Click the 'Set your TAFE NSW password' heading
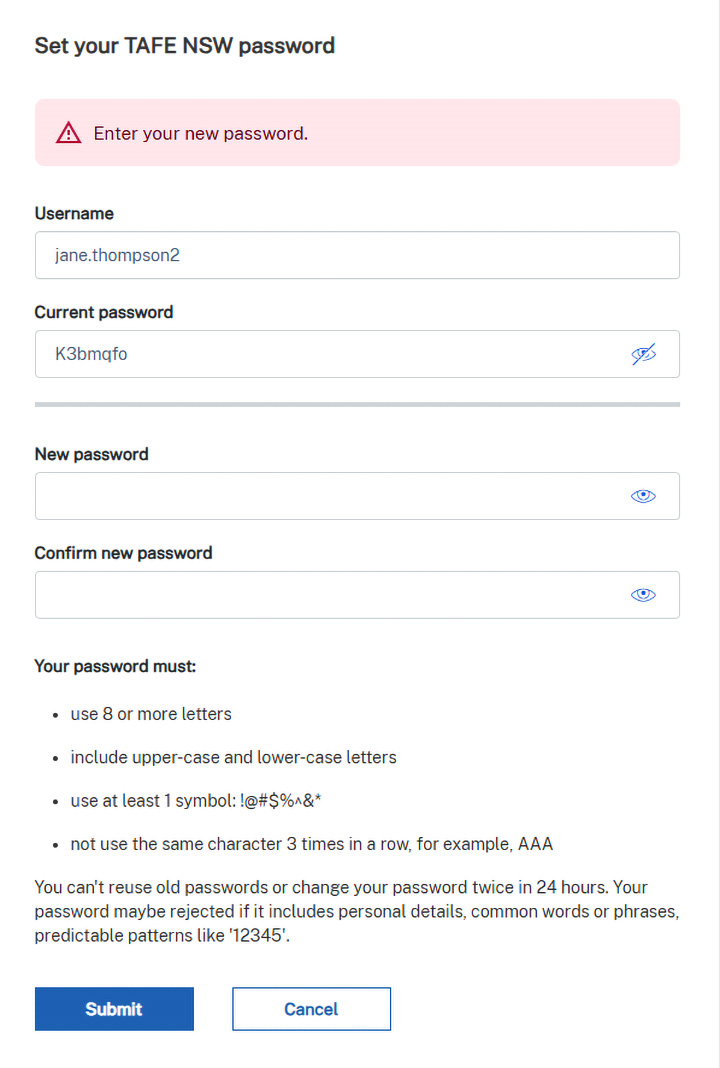 [184, 45]
